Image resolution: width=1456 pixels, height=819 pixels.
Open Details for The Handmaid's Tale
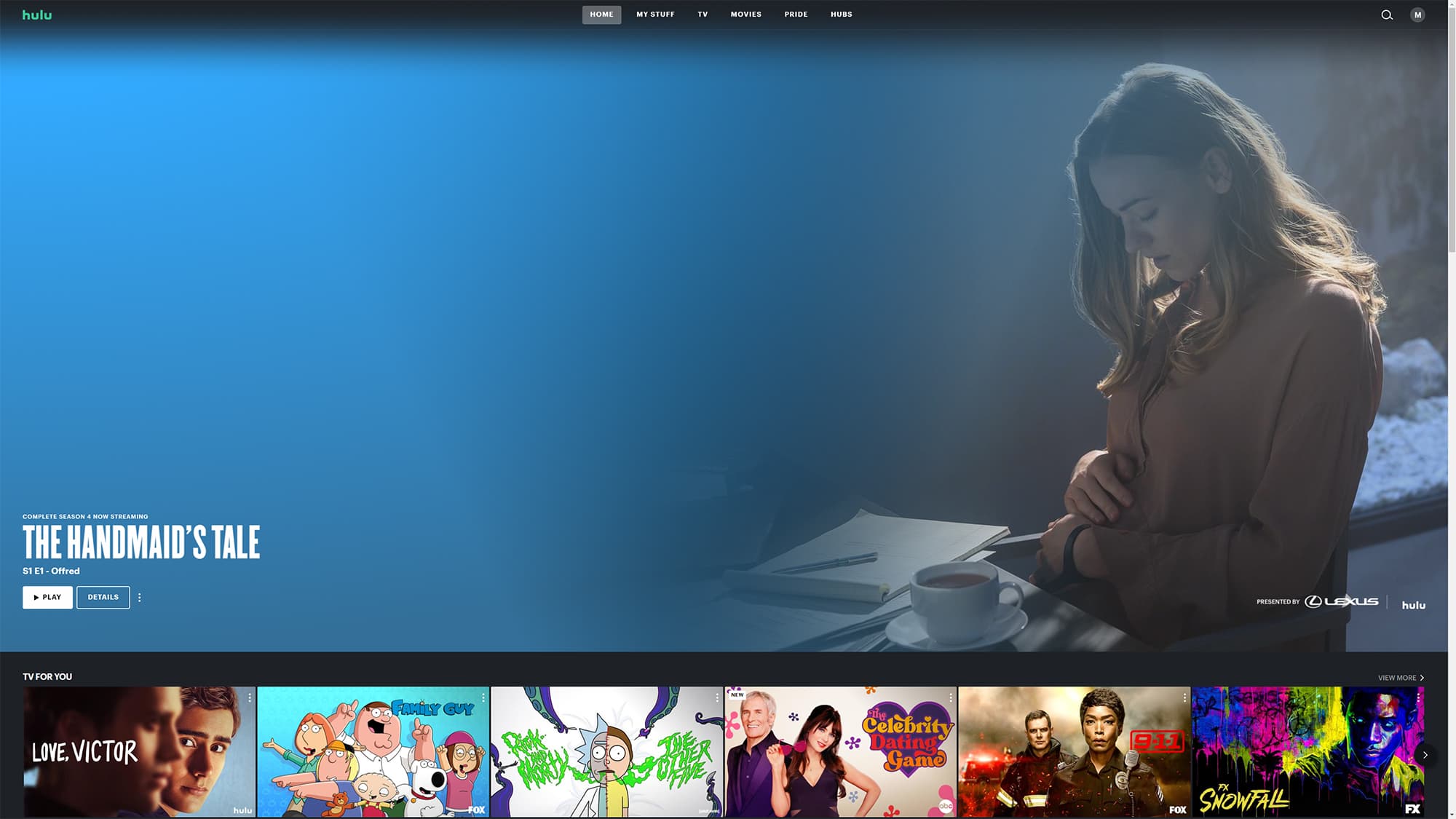click(x=103, y=597)
